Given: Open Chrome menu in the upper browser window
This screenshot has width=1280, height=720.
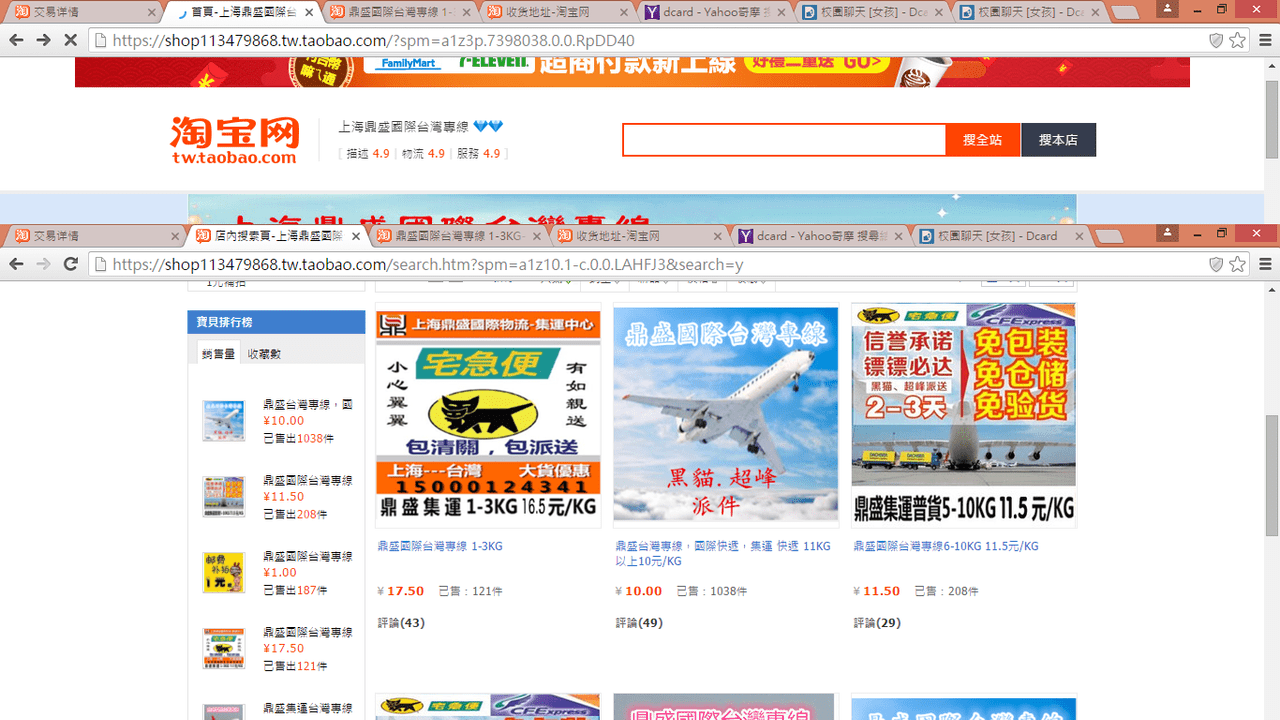Looking at the screenshot, I should pos(1265,40).
